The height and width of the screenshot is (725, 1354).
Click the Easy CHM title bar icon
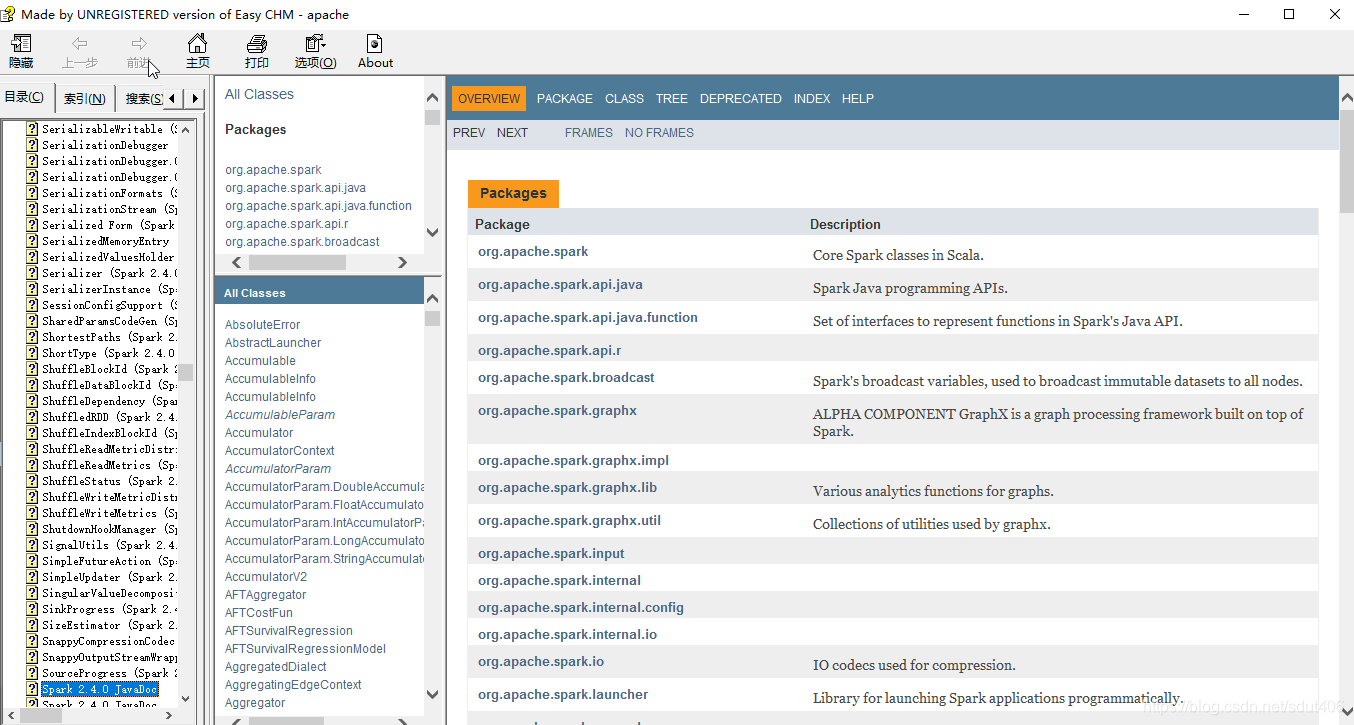click(x=9, y=14)
